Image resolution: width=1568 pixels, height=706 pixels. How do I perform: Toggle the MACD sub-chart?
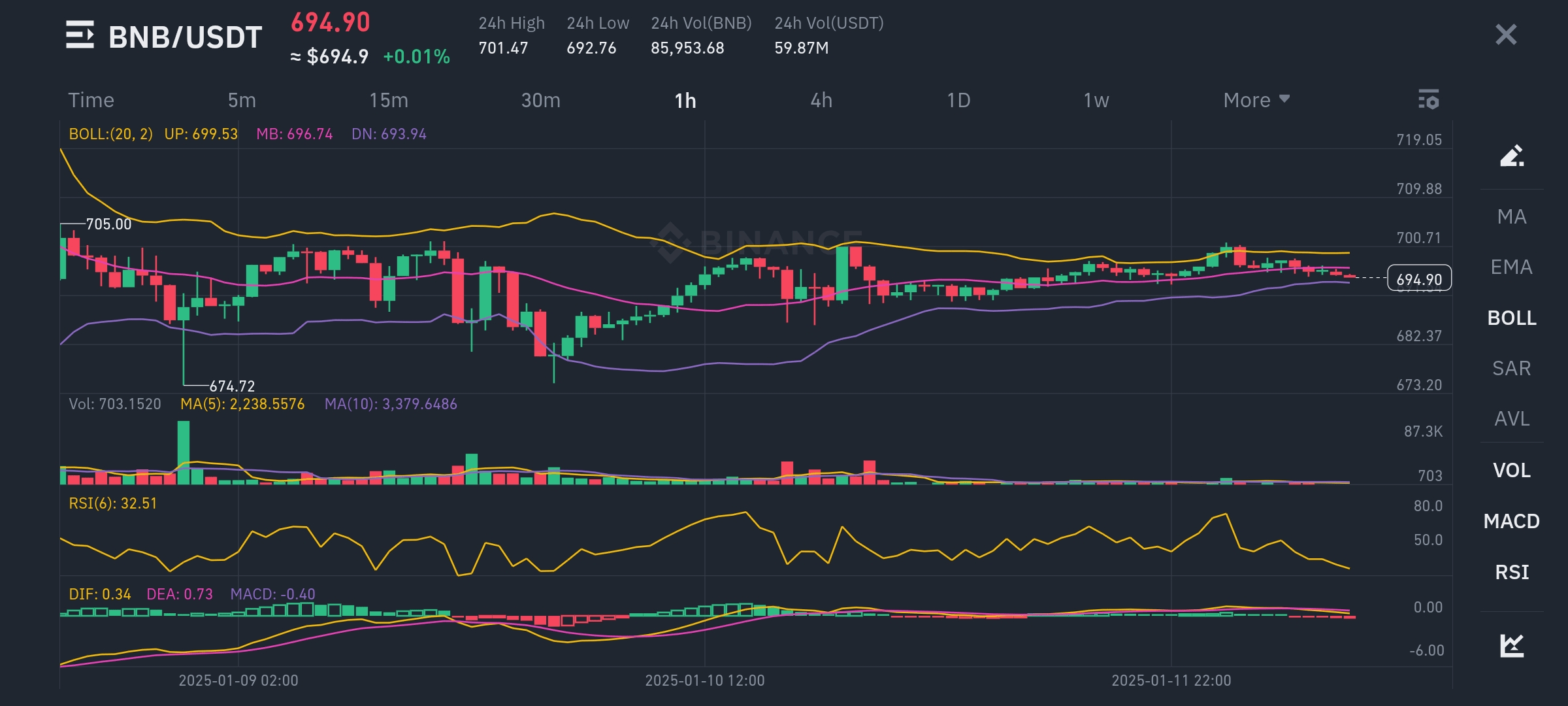point(1512,521)
